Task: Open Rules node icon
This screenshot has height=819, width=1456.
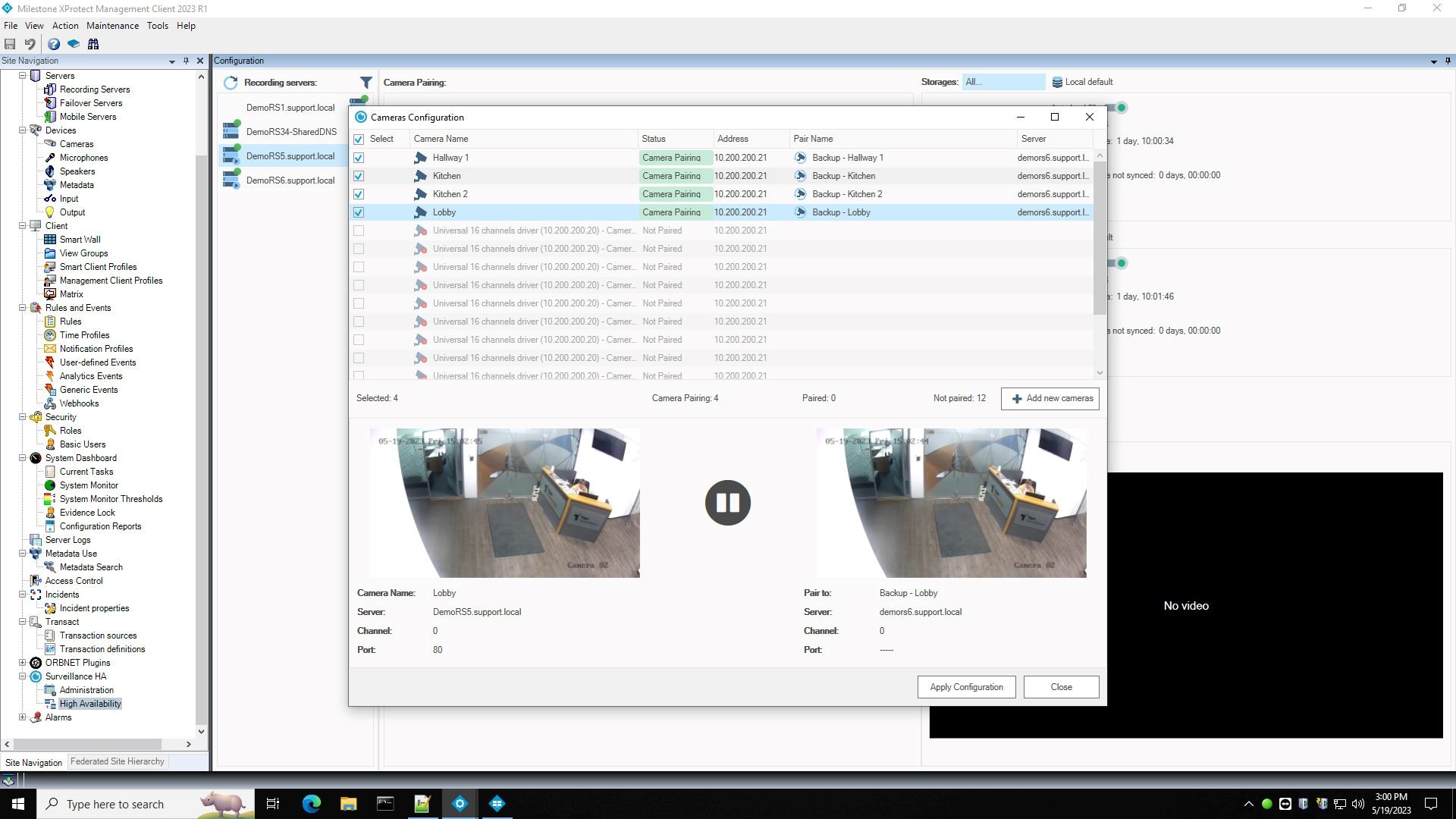Action: [50, 322]
